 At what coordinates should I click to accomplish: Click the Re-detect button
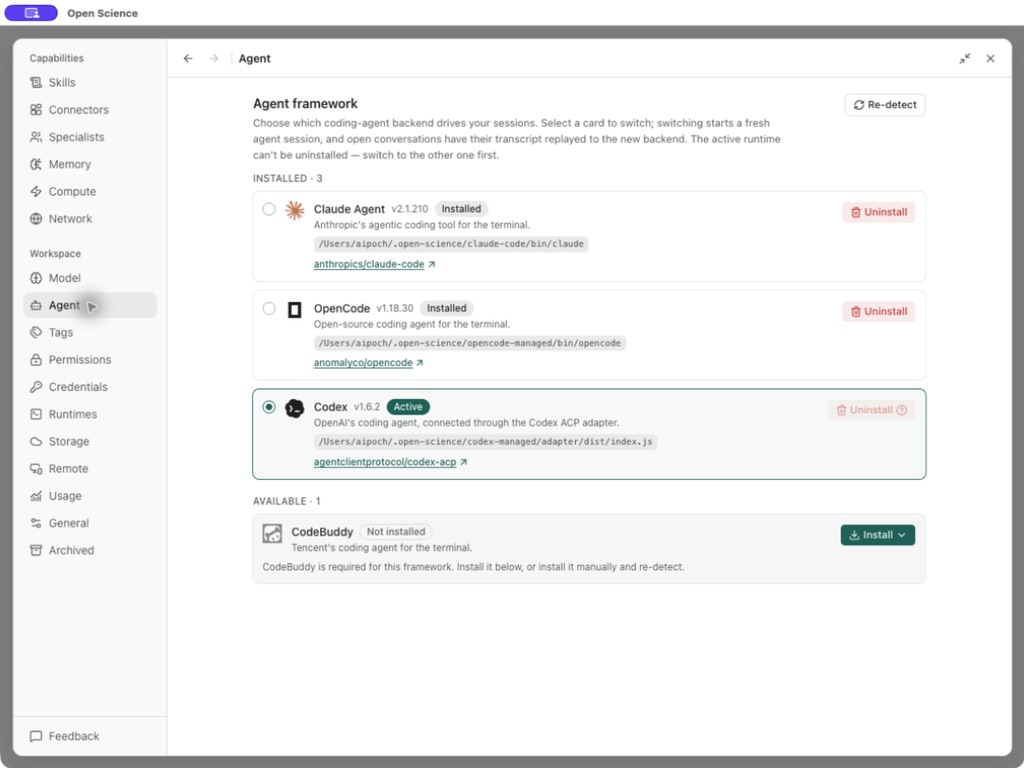tap(885, 105)
